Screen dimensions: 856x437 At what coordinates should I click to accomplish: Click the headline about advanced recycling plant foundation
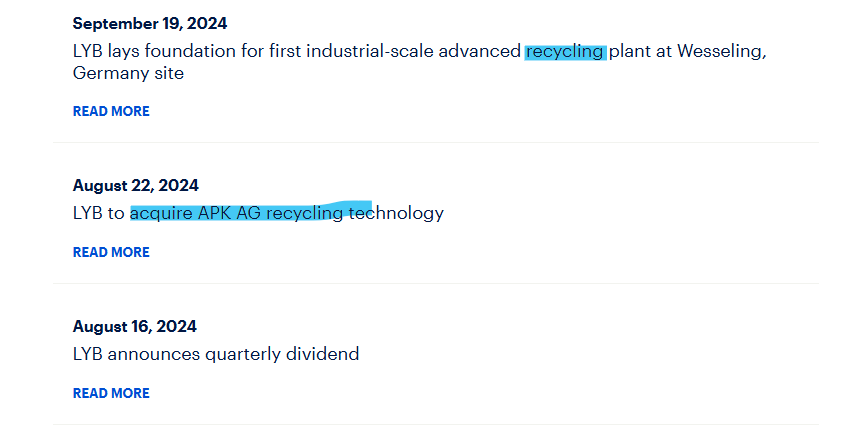click(419, 62)
